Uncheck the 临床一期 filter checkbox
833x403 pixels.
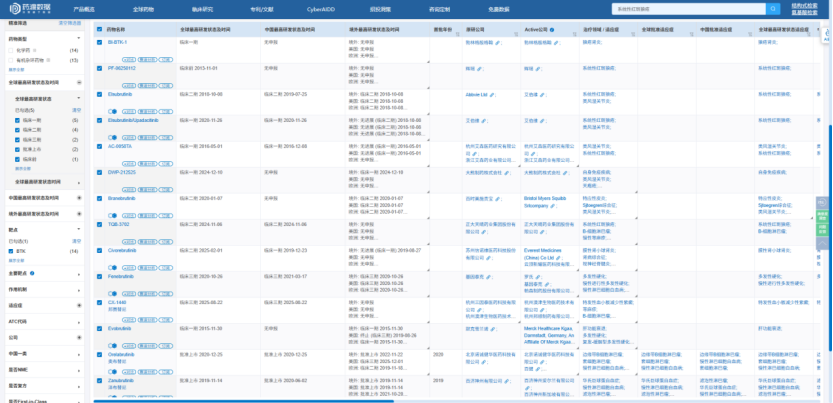(17, 120)
